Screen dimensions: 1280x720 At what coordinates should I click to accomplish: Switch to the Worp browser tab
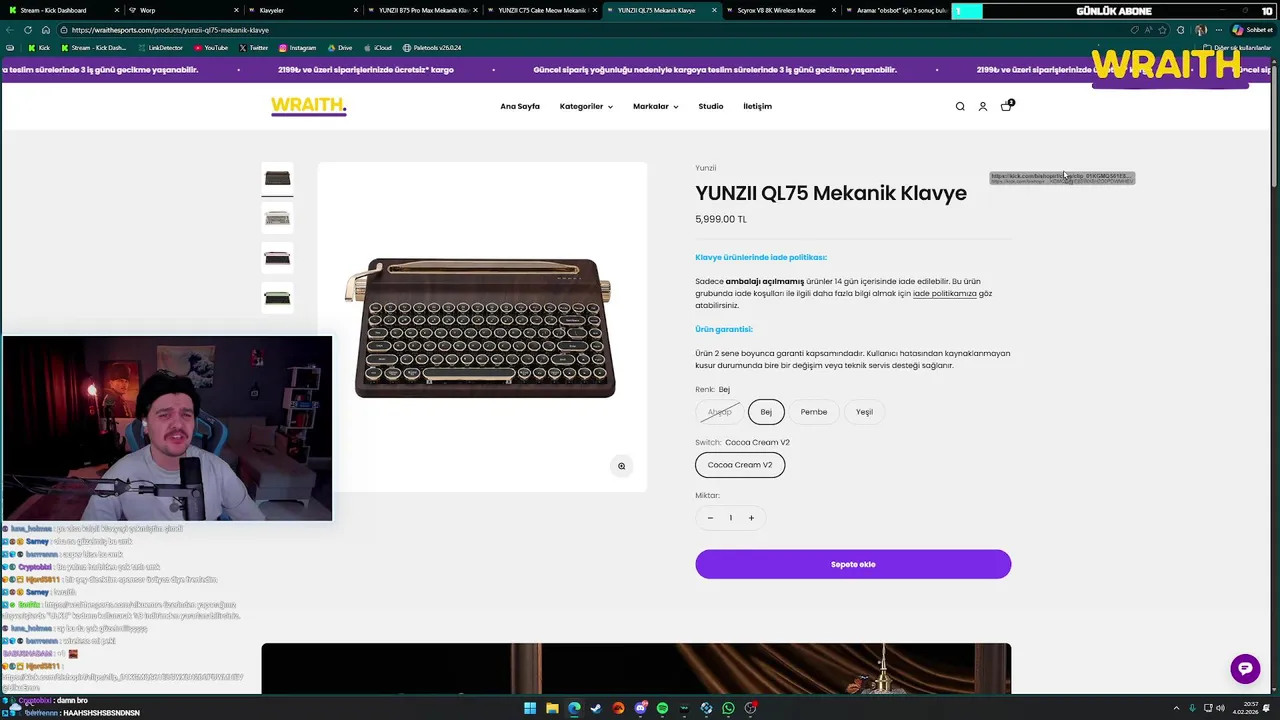point(183,10)
